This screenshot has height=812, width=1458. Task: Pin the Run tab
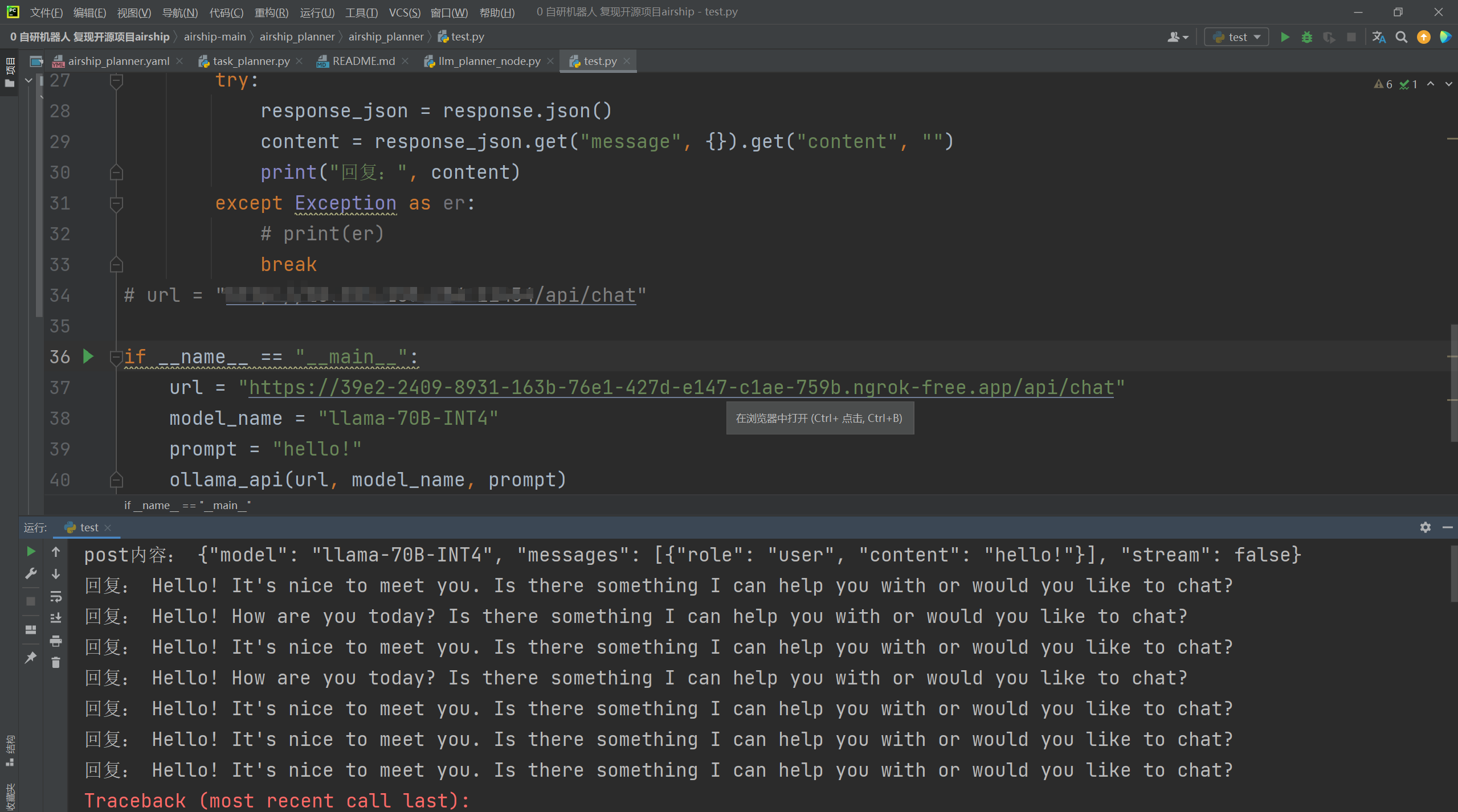pos(31,658)
